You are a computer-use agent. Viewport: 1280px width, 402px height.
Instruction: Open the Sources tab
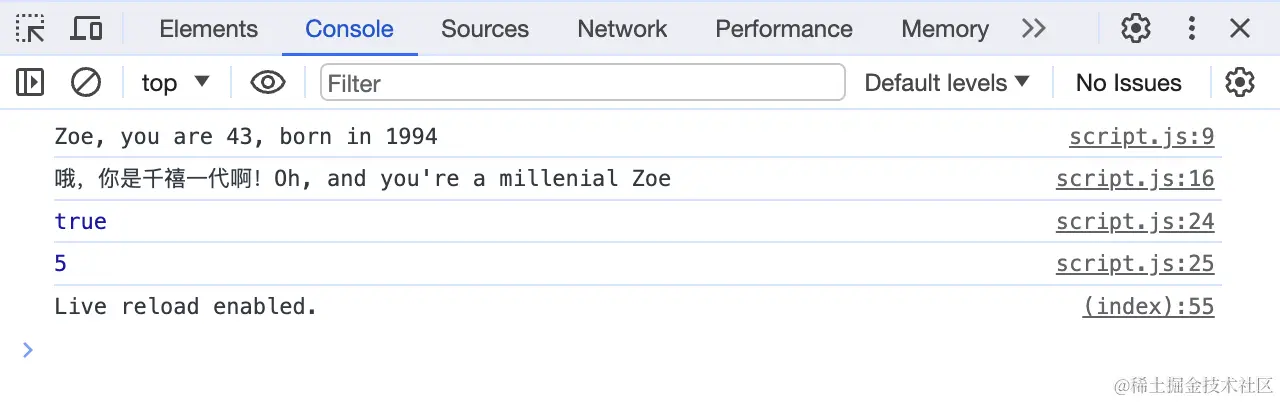click(x=485, y=29)
